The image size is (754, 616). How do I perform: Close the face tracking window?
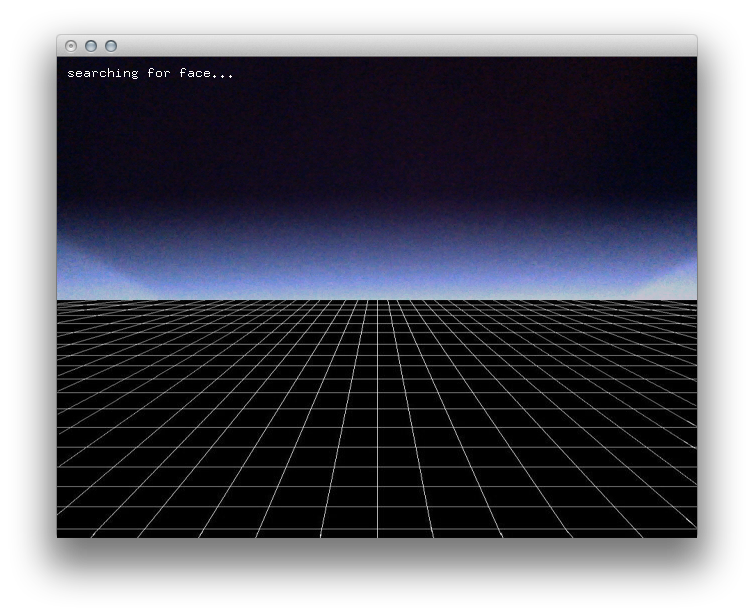tap(71, 46)
